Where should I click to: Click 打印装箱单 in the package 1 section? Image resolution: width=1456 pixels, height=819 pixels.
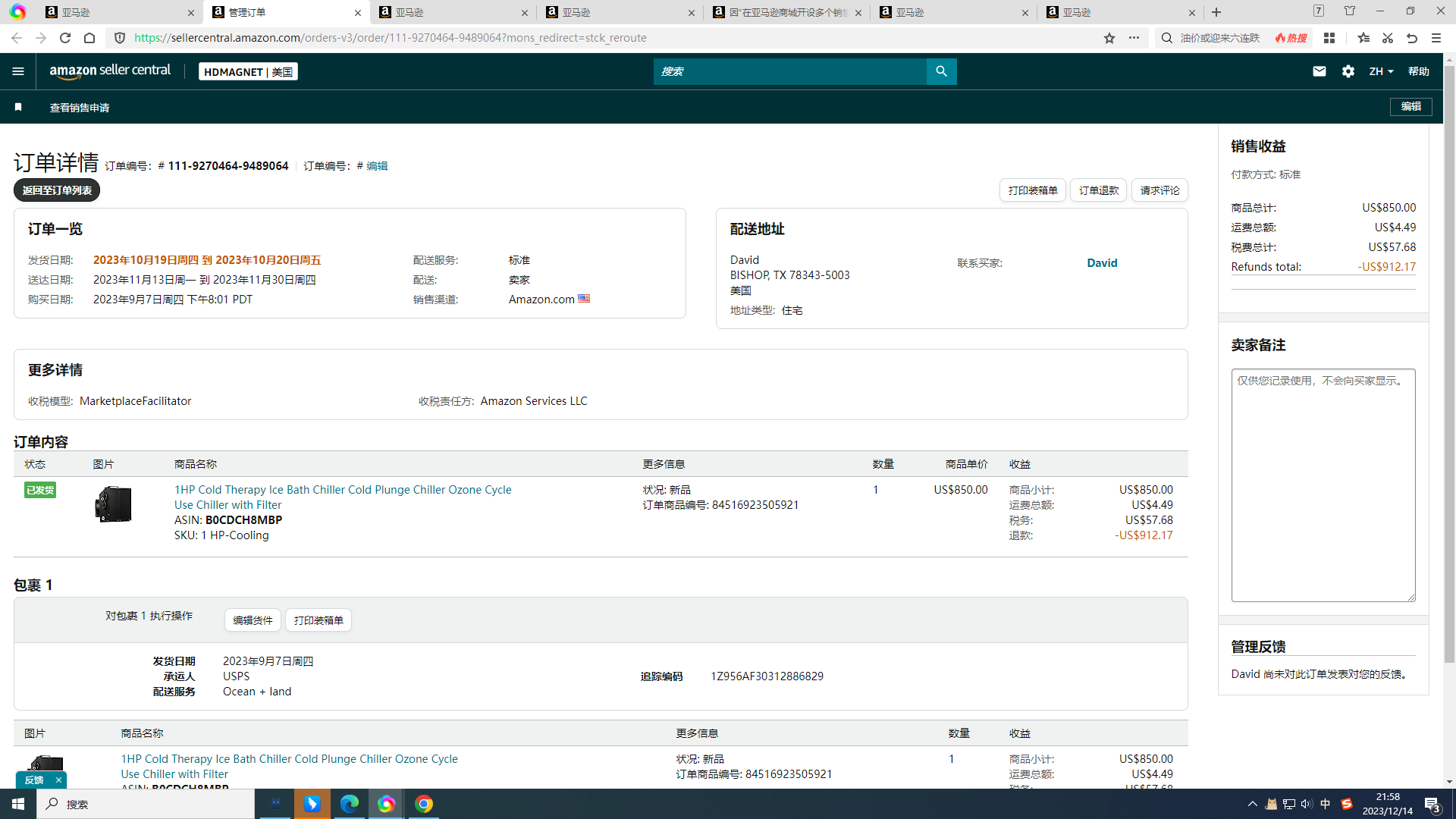318,620
